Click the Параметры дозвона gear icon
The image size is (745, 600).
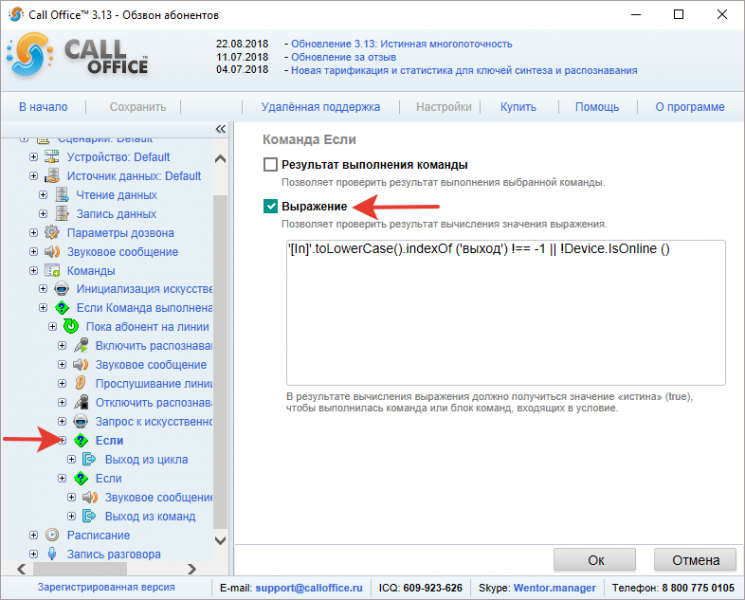(x=52, y=233)
